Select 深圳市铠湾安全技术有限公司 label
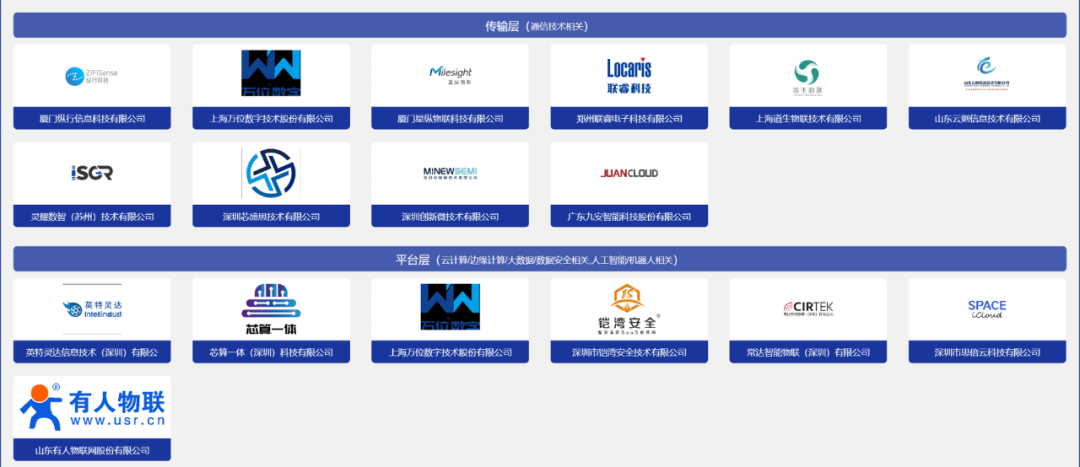1080x467 pixels. (629, 352)
